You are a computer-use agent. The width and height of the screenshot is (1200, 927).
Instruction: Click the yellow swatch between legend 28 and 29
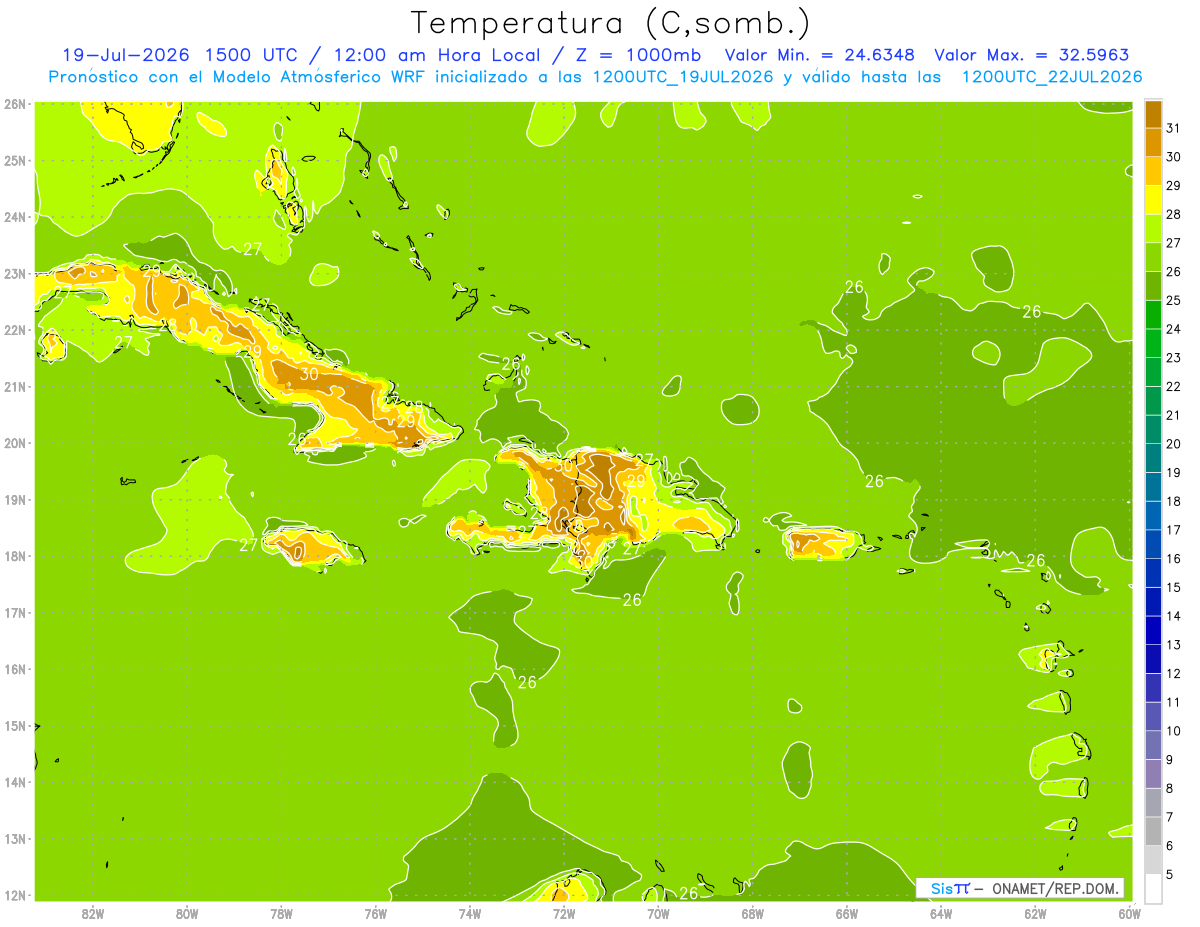(x=1153, y=200)
